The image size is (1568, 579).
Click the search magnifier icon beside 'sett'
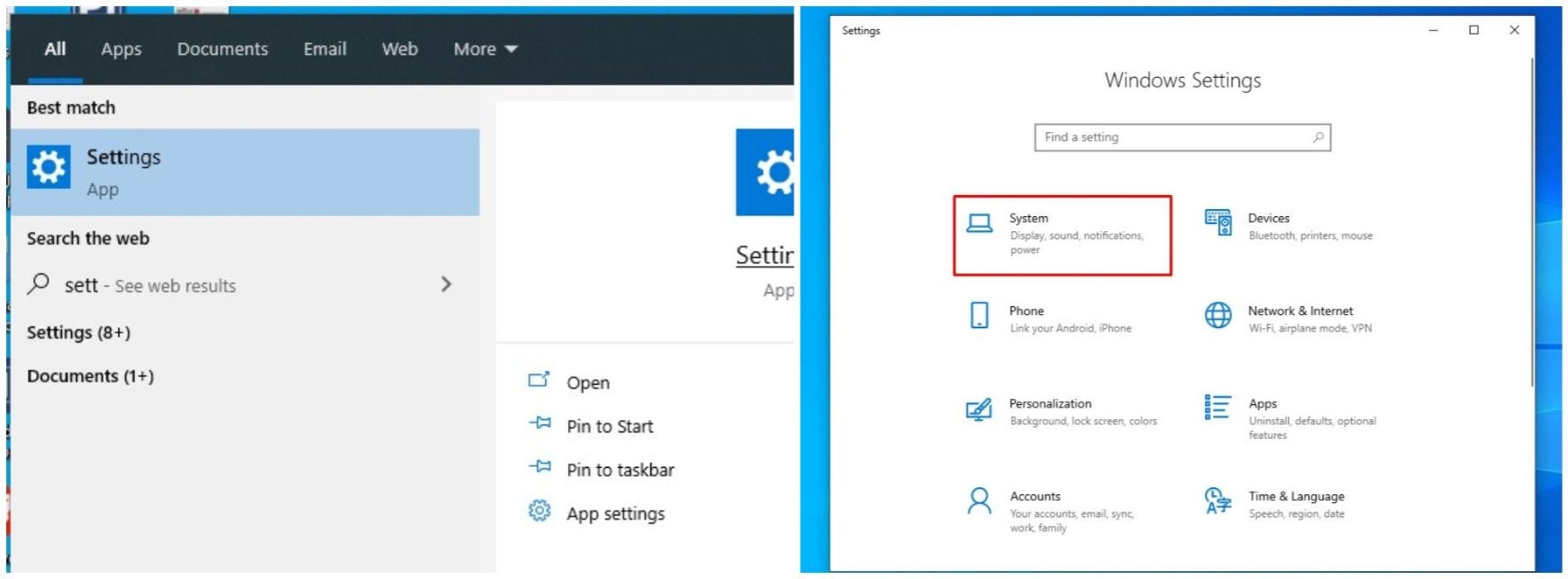point(38,283)
